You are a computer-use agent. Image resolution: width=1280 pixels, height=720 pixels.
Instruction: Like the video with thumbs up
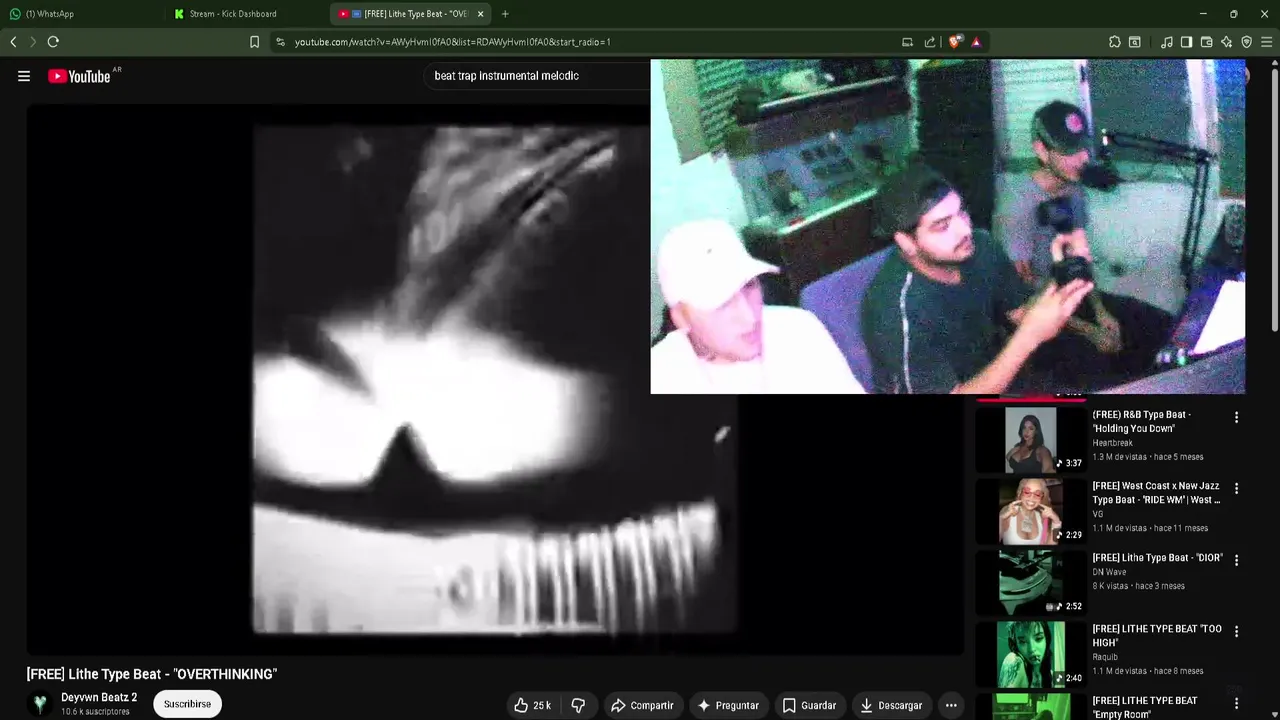(x=533, y=705)
